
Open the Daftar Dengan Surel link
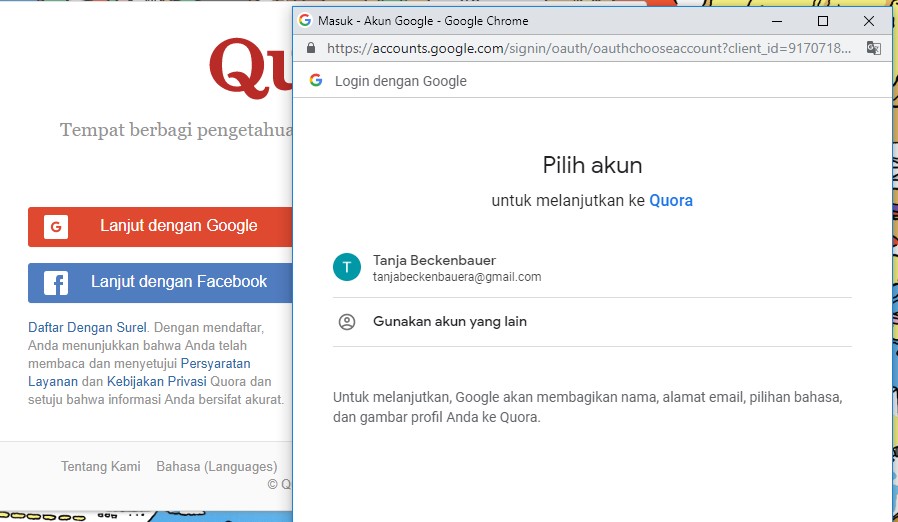pyautogui.click(x=87, y=327)
